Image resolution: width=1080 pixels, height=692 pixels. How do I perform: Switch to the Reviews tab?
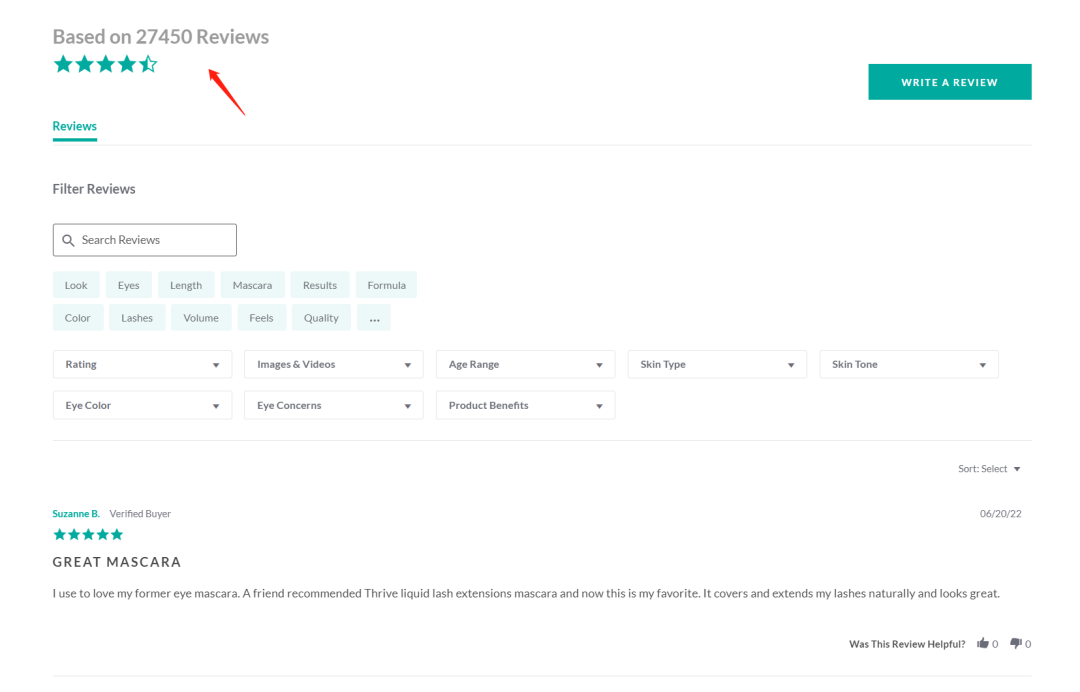pyautogui.click(x=74, y=127)
